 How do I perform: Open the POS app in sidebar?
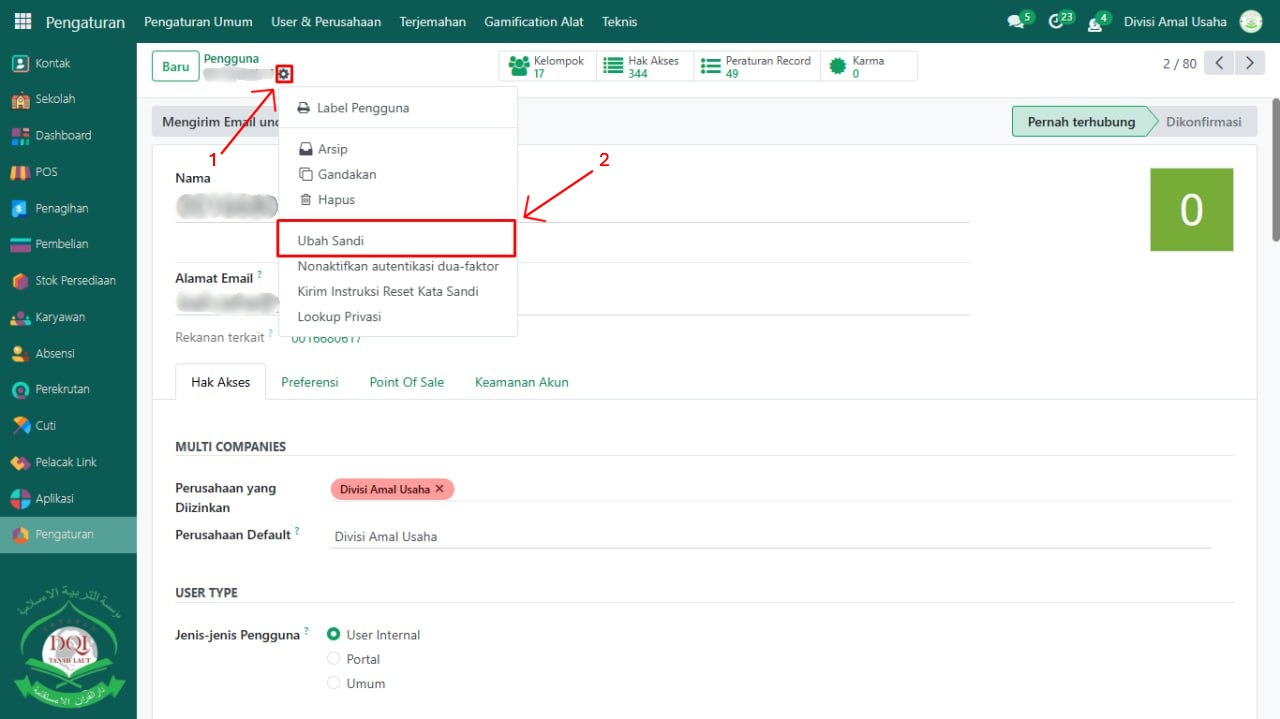click(46, 172)
